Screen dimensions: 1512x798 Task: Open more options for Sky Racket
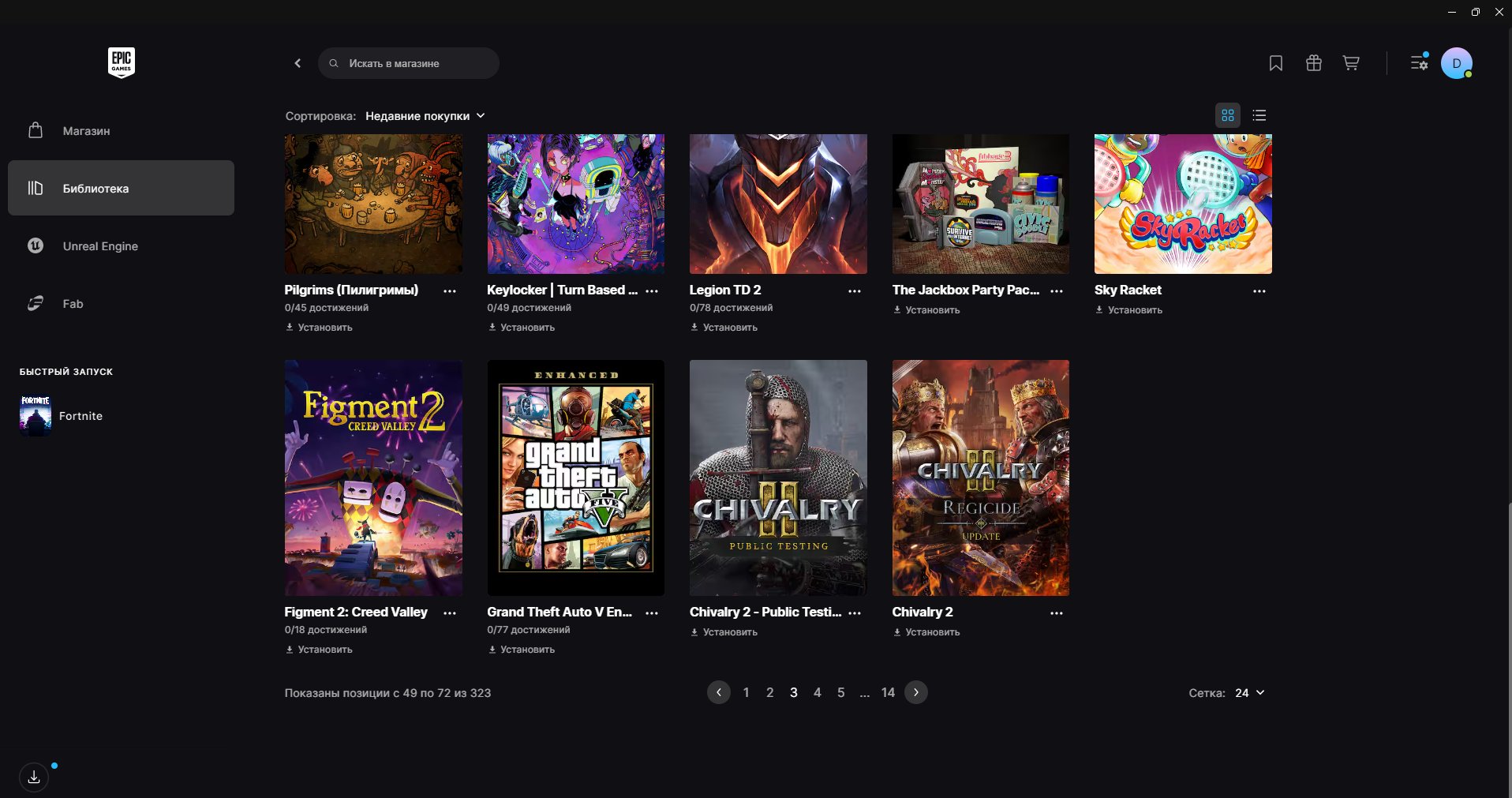(x=1259, y=291)
